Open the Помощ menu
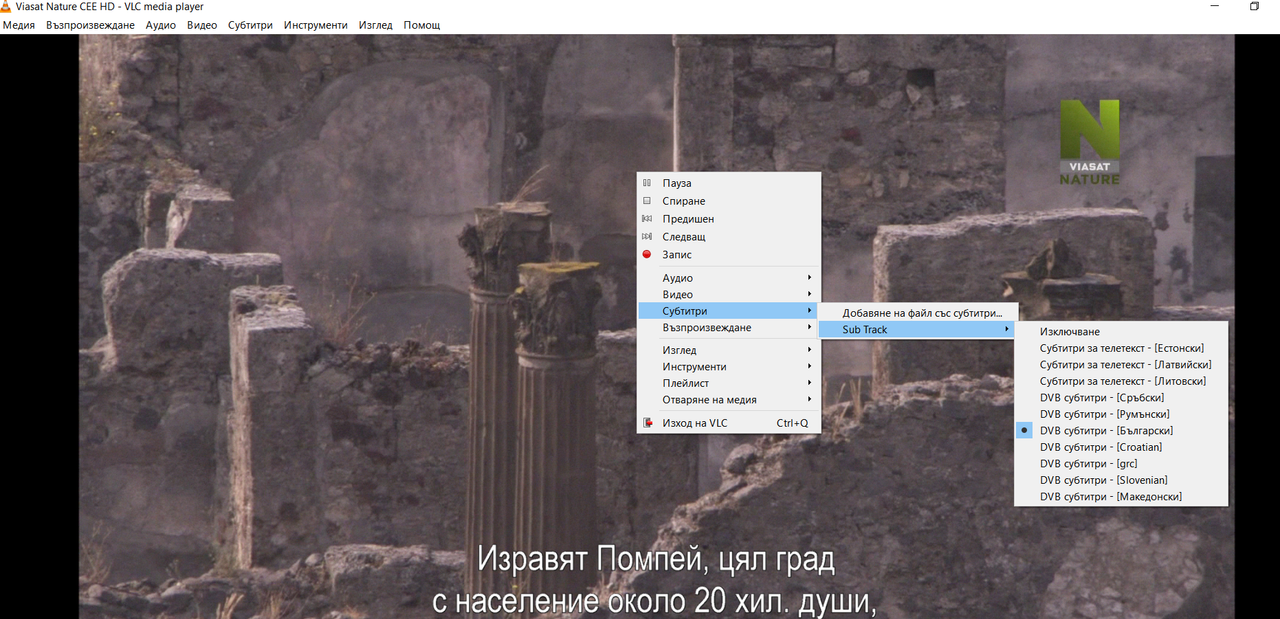This screenshot has width=1280, height=619. 422,25
